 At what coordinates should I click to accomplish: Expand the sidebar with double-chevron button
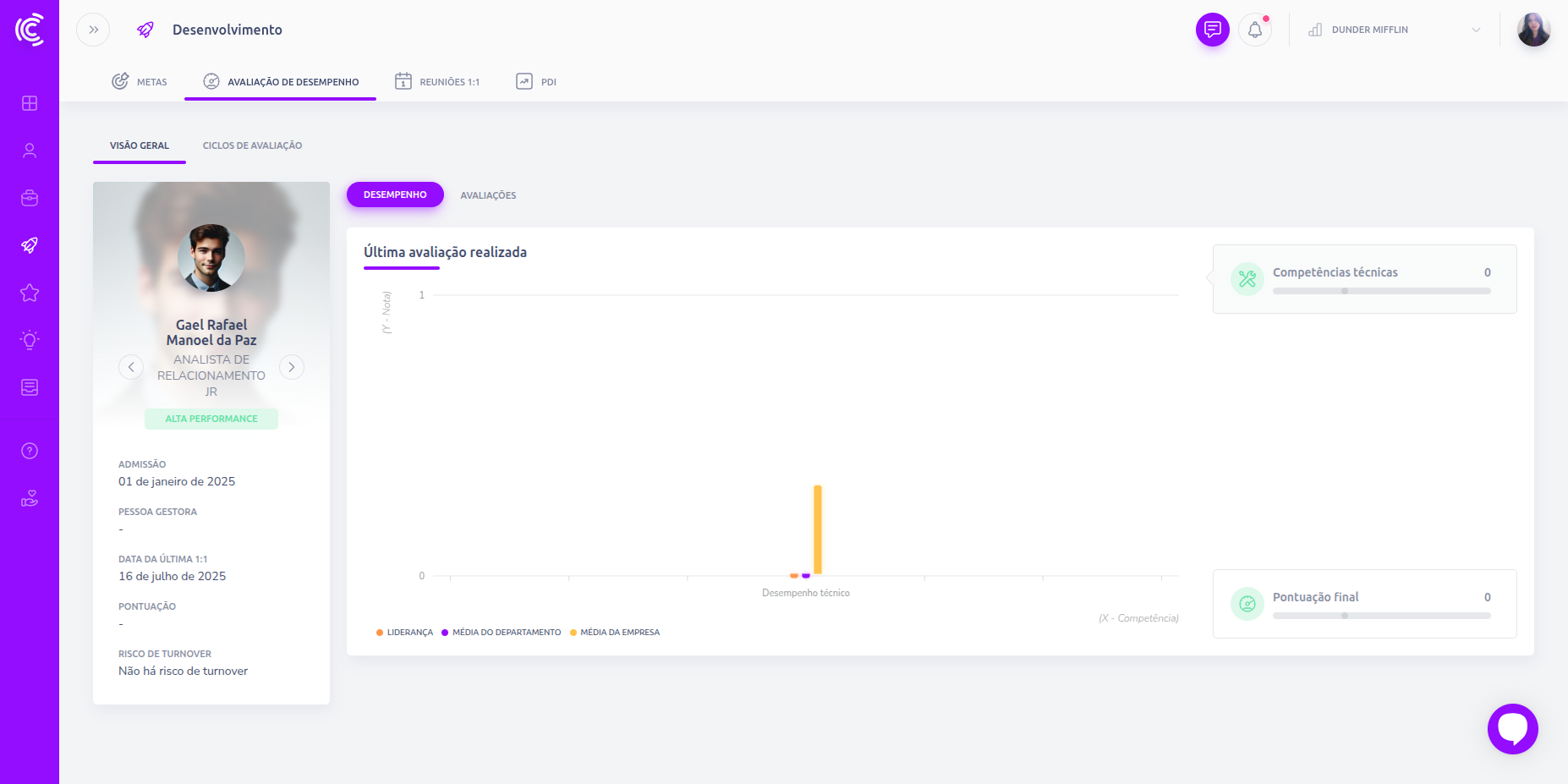(x=93, y=30)
